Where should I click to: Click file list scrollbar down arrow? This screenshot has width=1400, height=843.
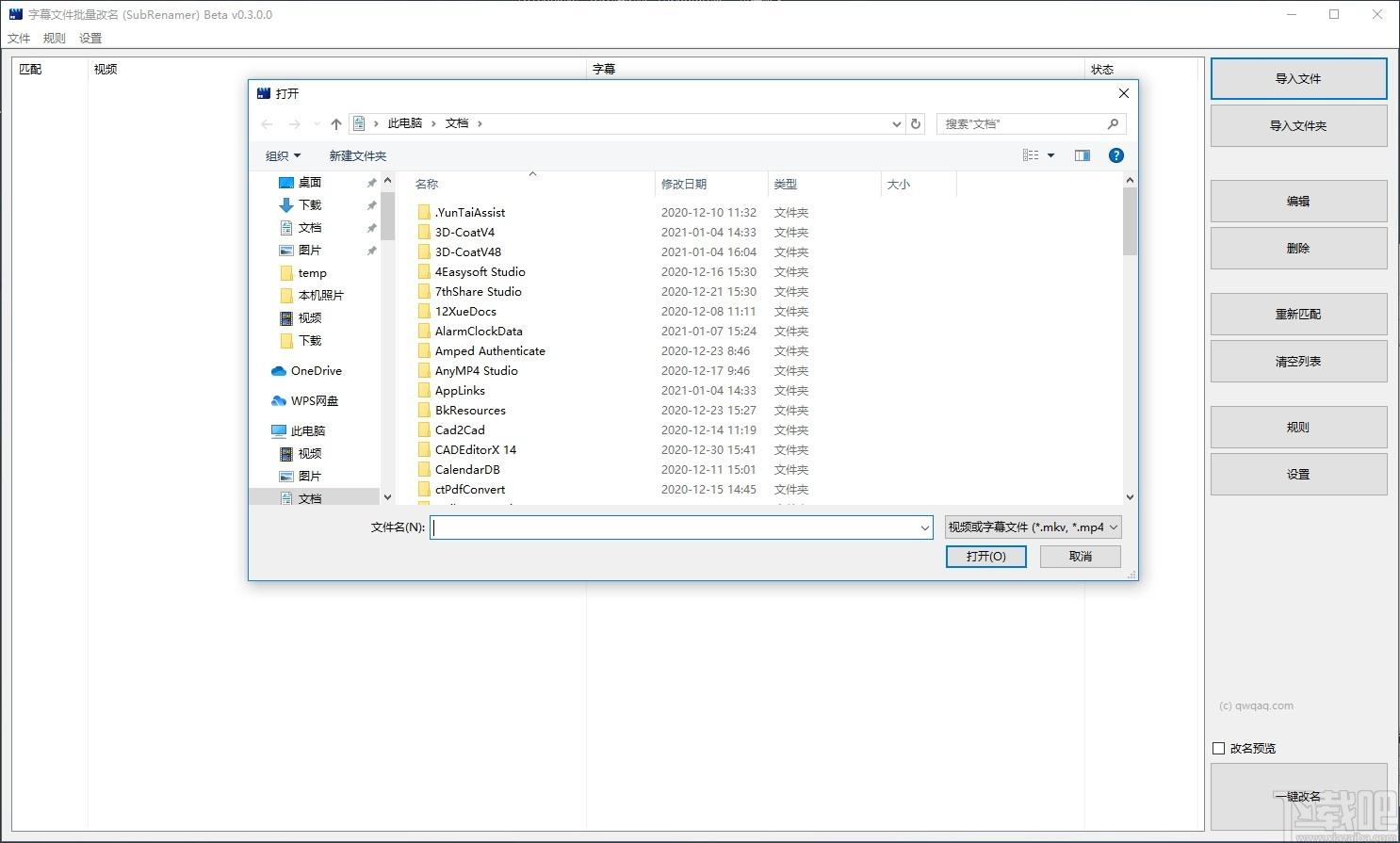[x=1130, y=496]
